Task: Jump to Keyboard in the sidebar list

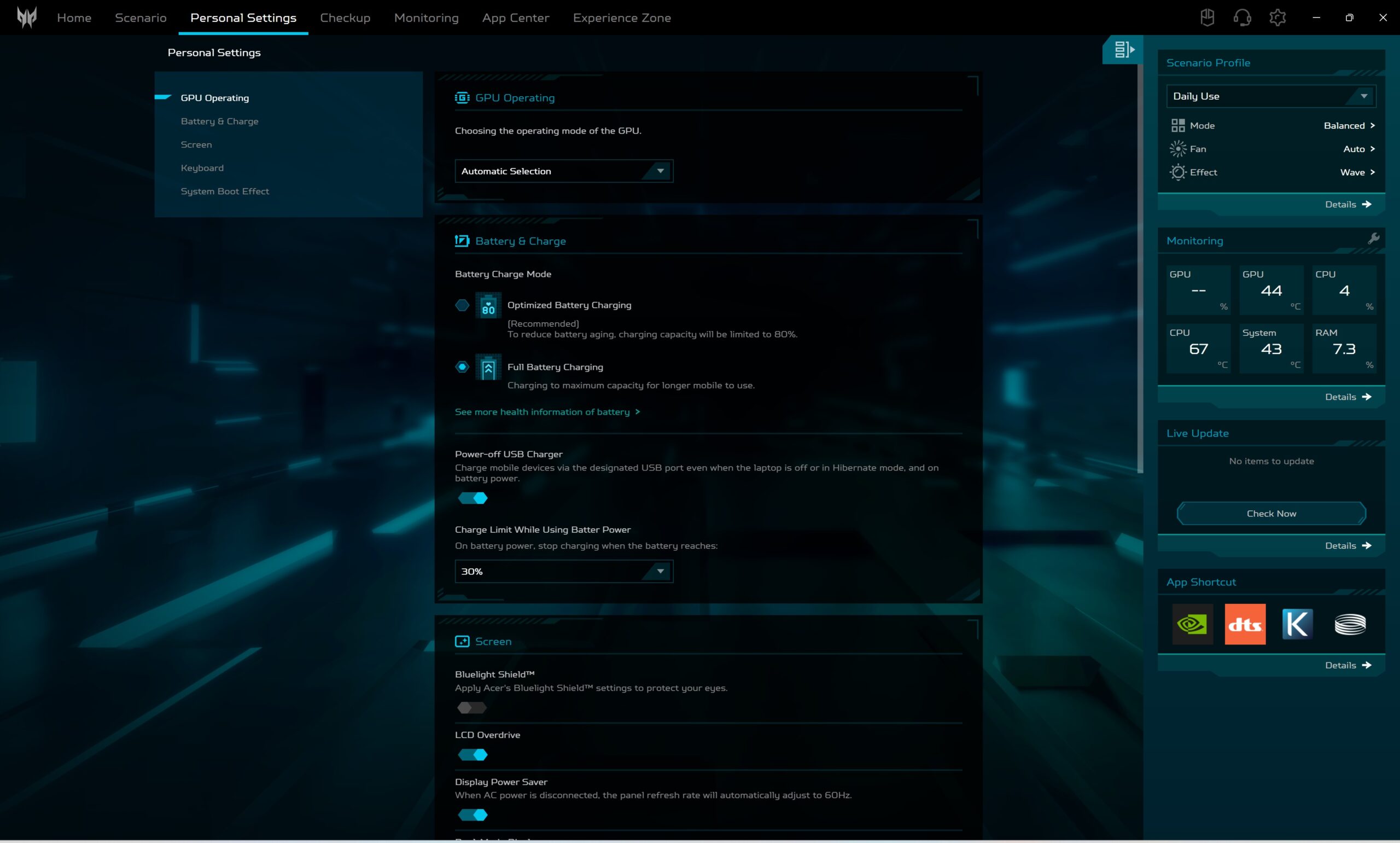Action: pos(202,168)
